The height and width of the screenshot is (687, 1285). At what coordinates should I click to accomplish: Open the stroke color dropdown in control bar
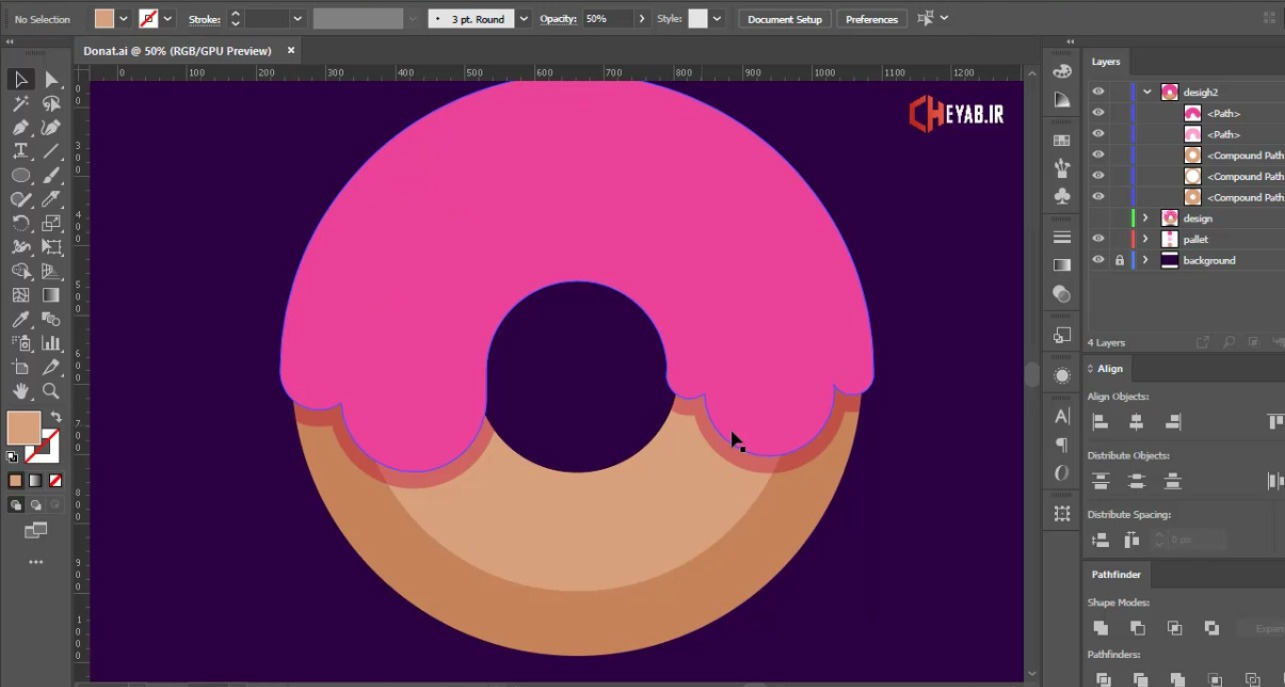point(168,19)
